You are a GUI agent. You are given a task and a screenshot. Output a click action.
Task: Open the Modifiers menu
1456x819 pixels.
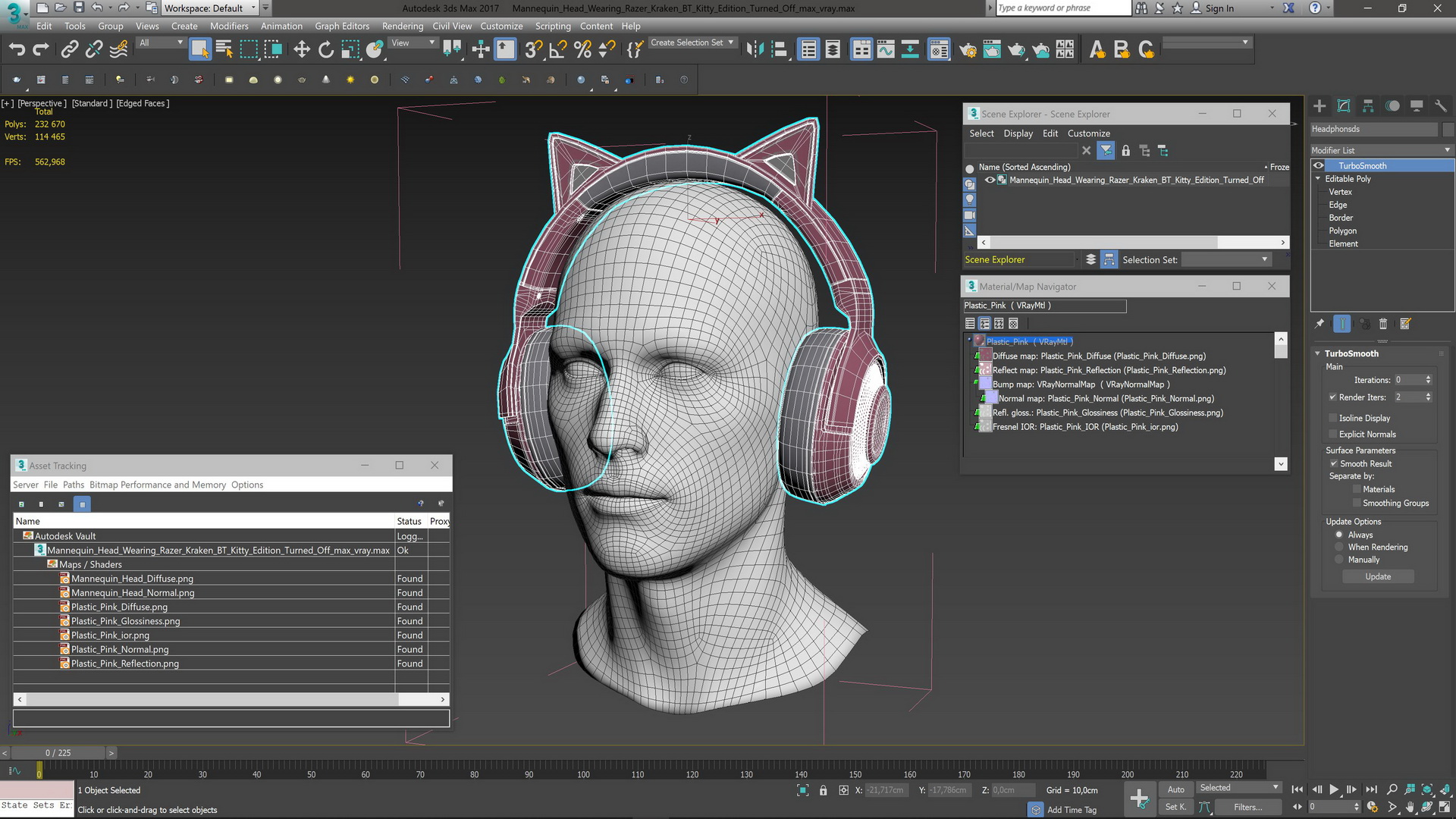[229, 26]
